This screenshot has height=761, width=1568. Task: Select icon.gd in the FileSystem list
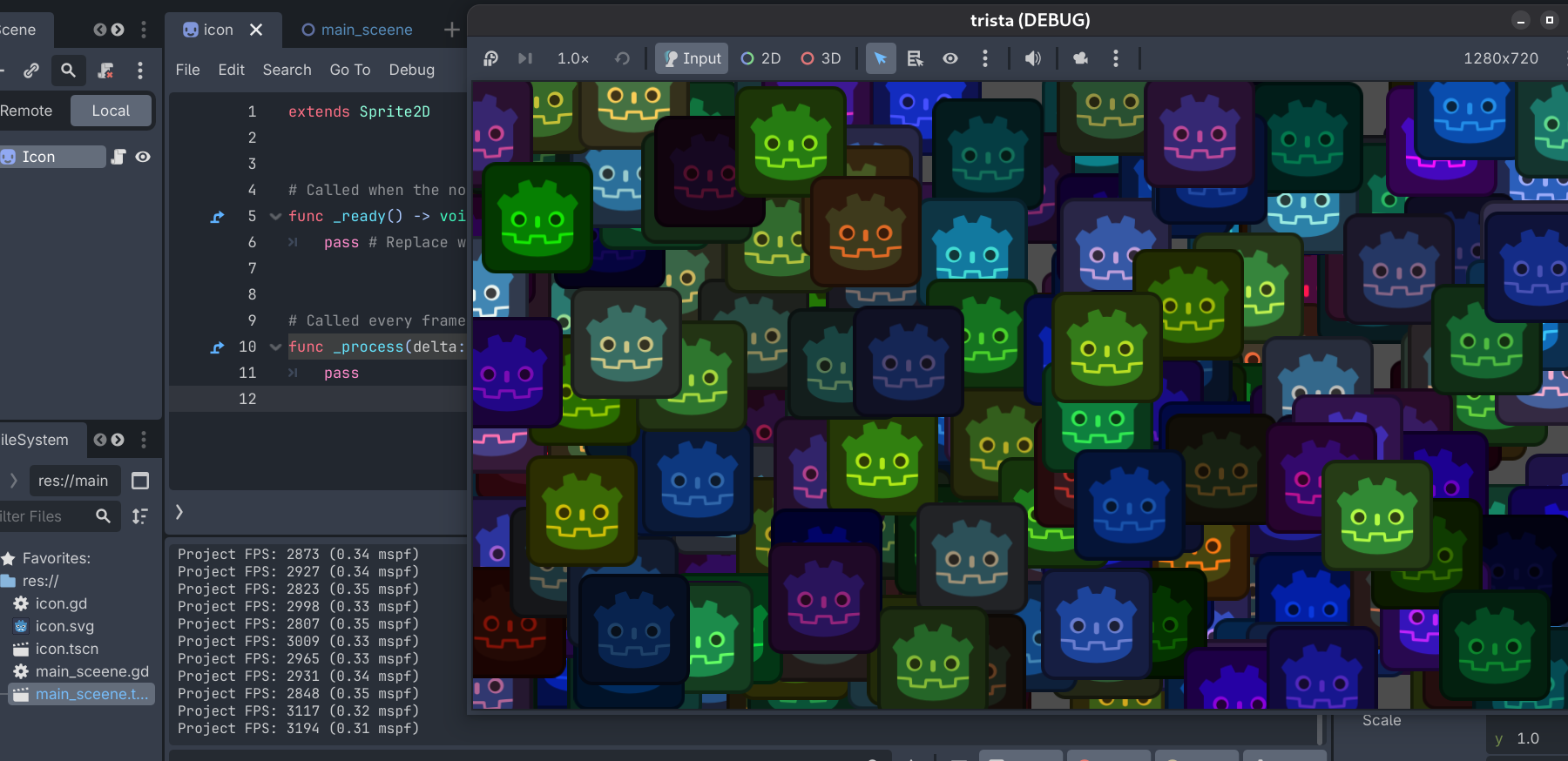61,603
